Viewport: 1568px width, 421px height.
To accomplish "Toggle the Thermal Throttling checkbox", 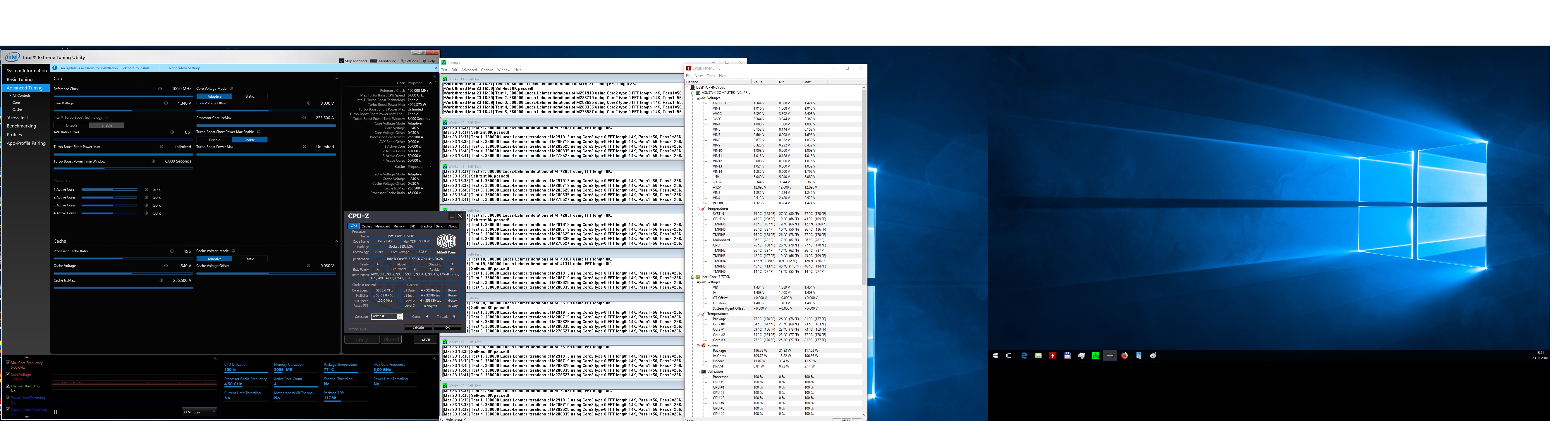I will click(8, 386).
